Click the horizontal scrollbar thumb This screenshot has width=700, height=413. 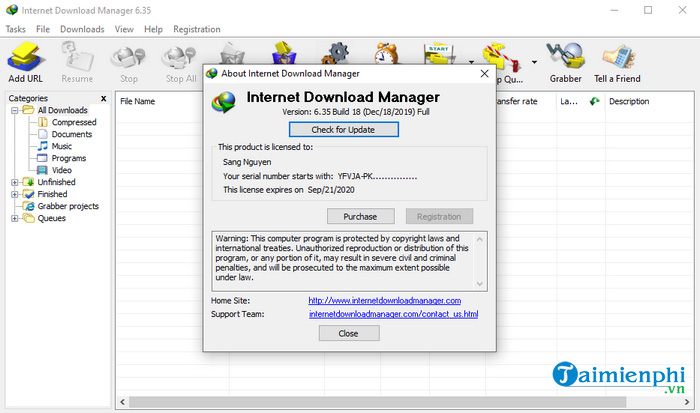click(x=378, y=402)
